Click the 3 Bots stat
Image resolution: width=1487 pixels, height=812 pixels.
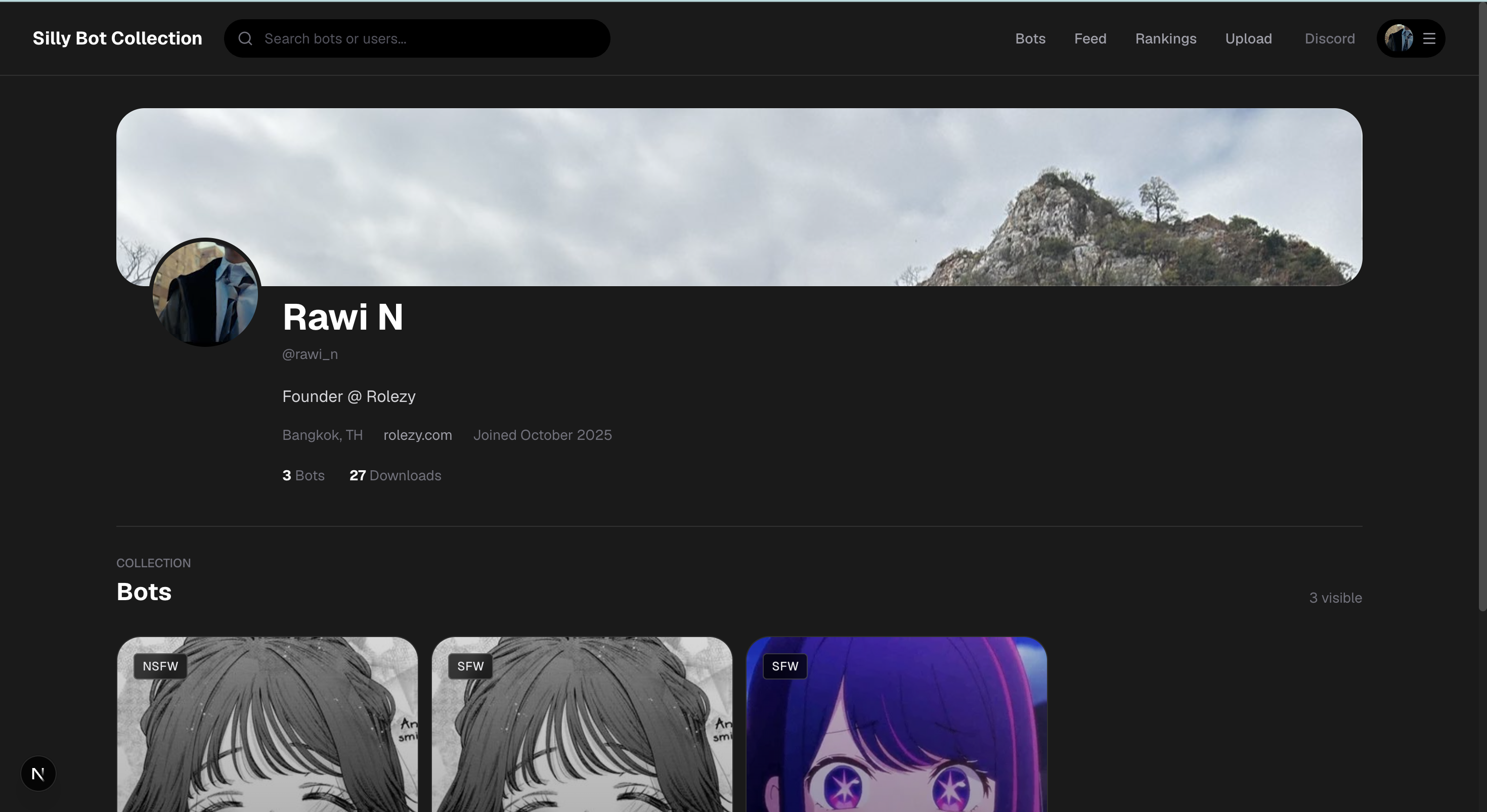pyautogui.click(x=303, y=476)
